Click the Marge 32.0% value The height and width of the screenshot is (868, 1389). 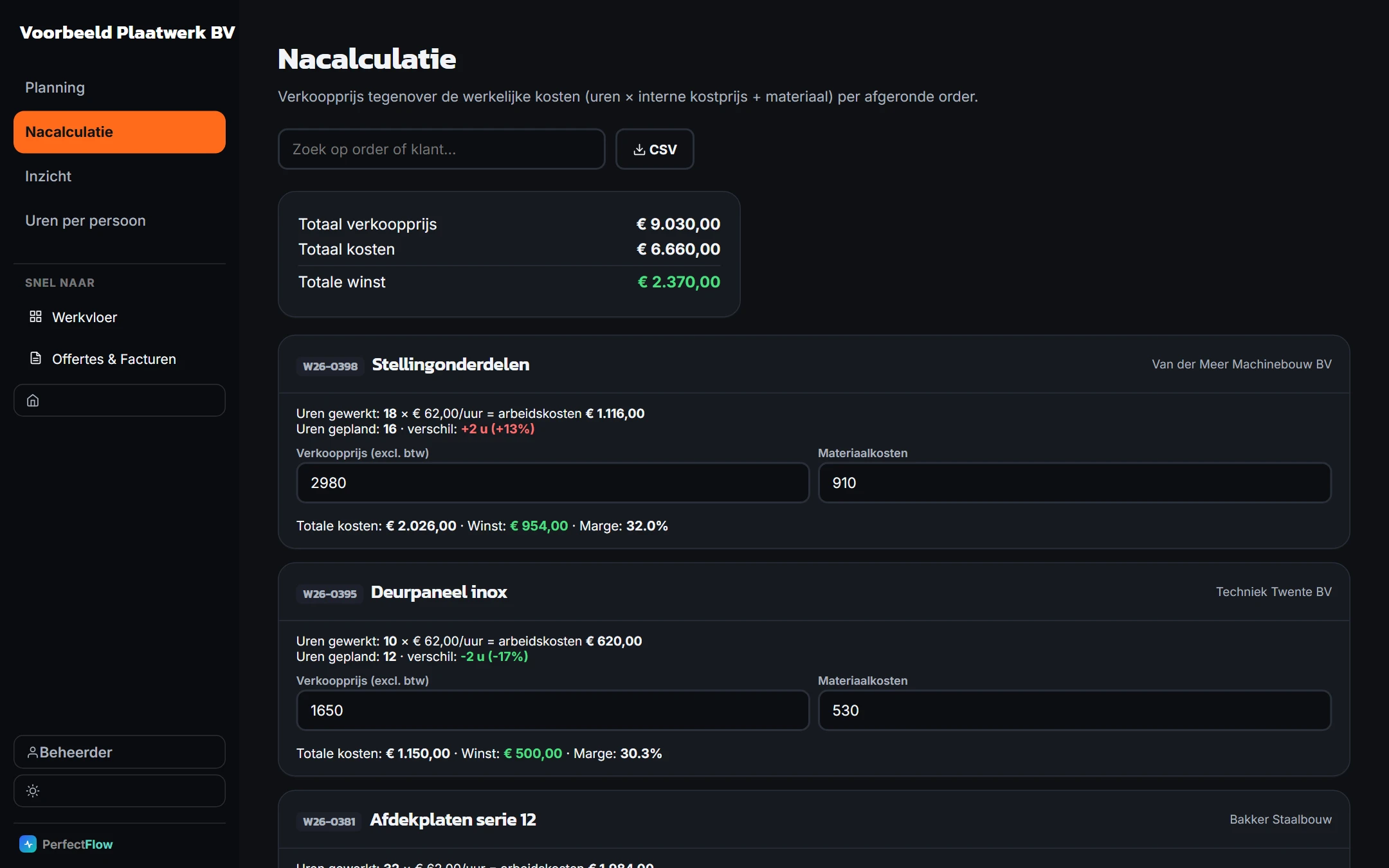647,526
